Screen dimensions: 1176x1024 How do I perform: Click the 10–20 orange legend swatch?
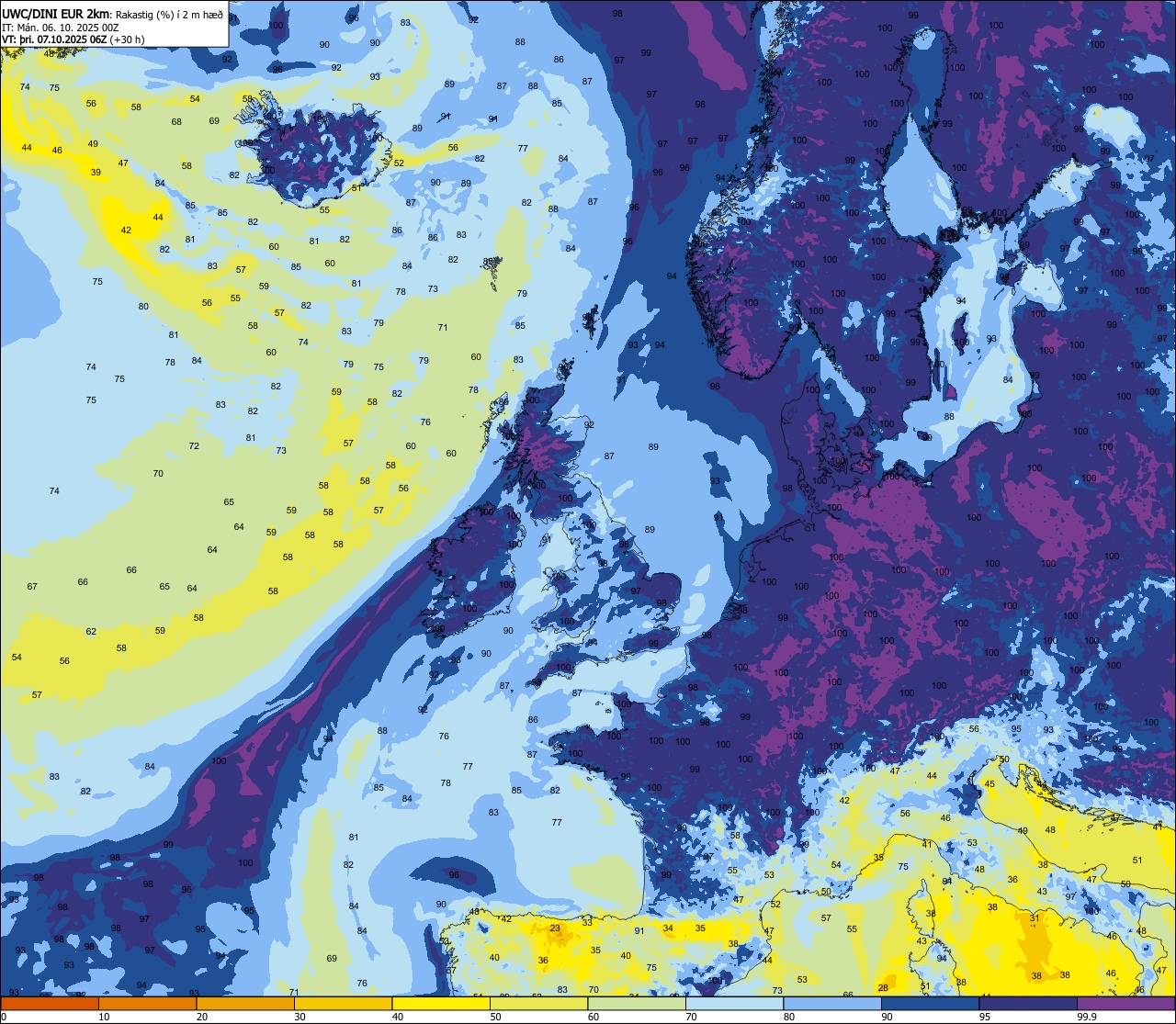click(x=147, y=1004)
